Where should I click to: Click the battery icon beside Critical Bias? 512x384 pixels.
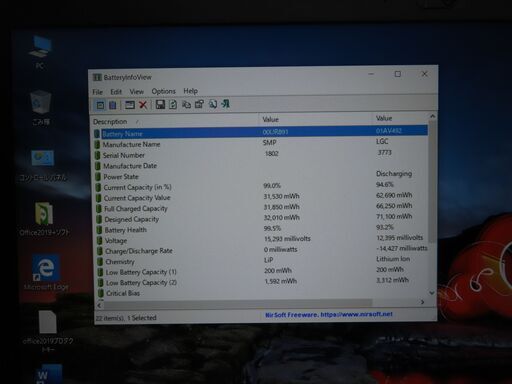tap(101, 293)
